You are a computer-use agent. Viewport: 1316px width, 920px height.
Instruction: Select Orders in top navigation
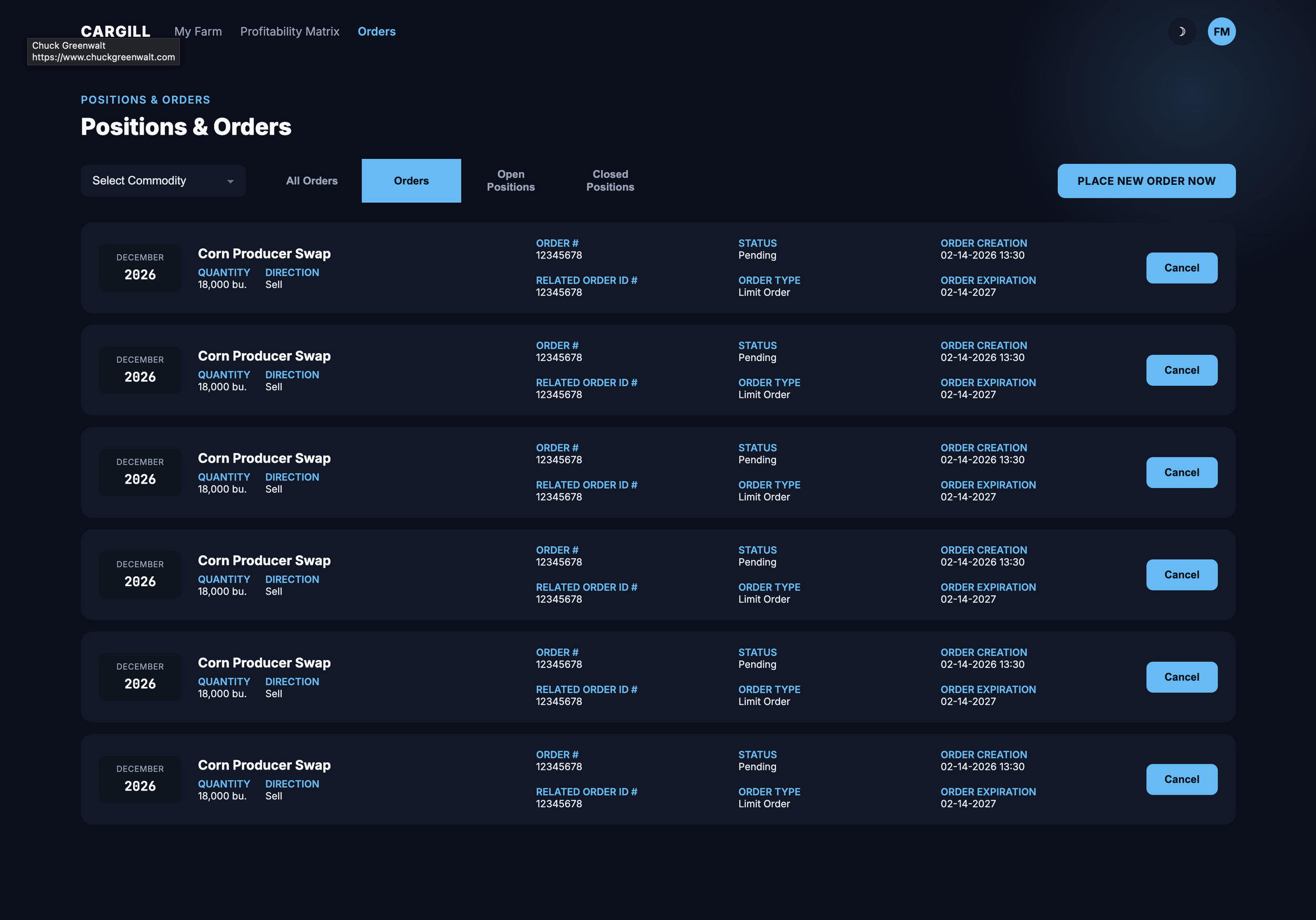pos(376,32)
